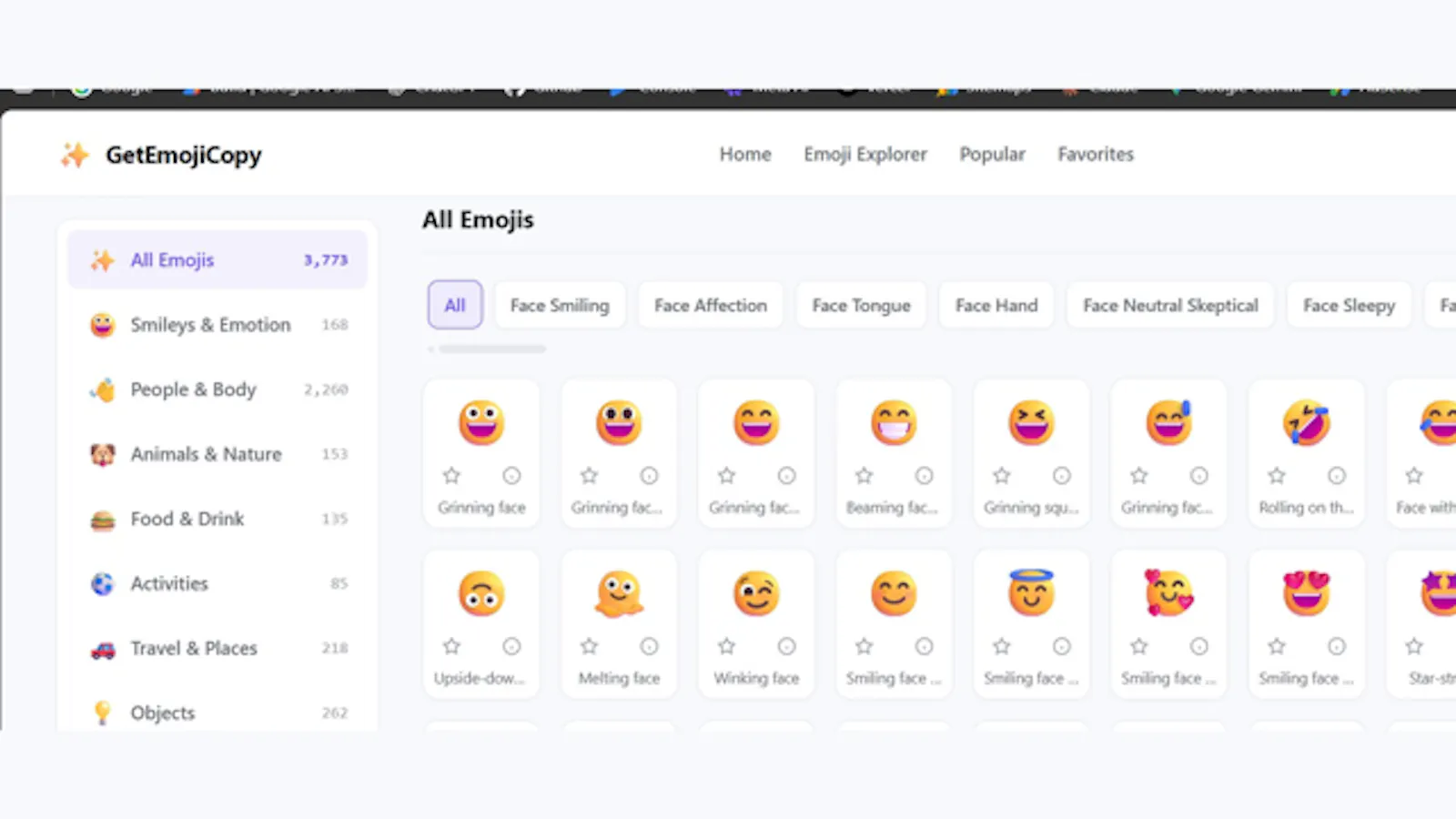Filter by Face Hand chip
The width and height of the screenshot is (1456, 819).
pos(996,305)
